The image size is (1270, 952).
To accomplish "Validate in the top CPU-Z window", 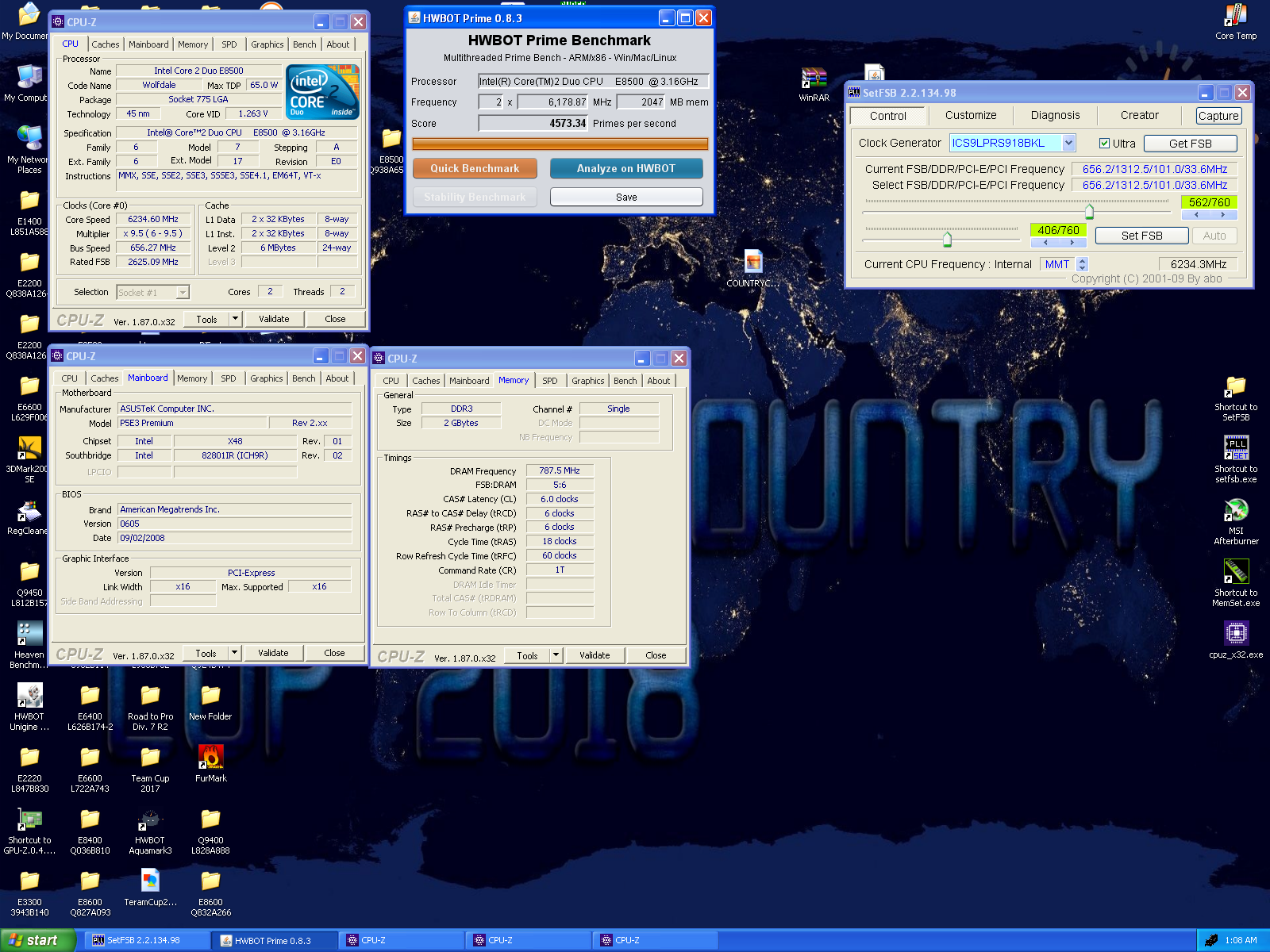I will (274, 319).
